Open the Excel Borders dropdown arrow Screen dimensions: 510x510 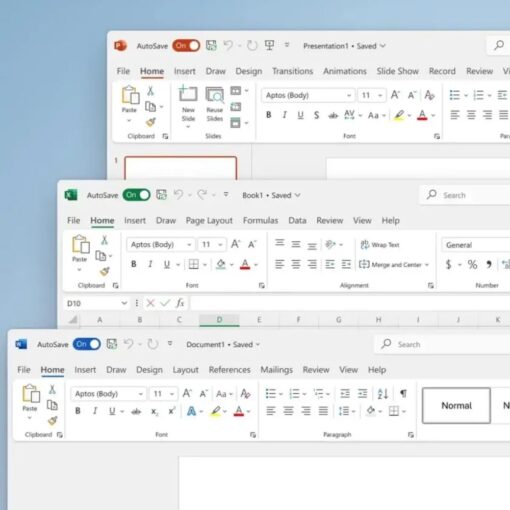click(x=205, y=265)
